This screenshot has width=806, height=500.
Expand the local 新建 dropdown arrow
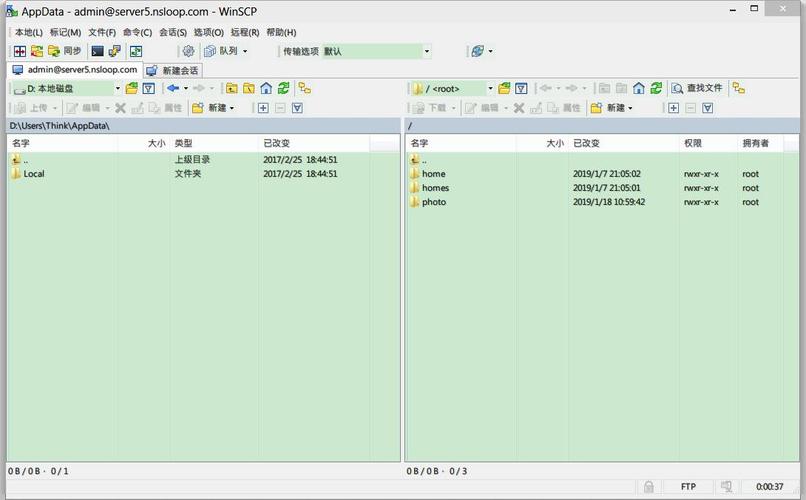point(232,108)
